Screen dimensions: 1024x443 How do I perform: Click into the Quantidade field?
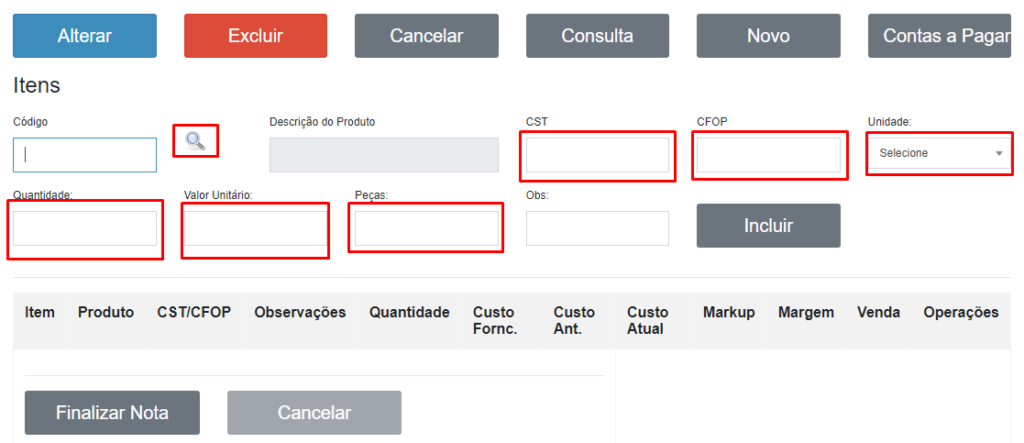85,229
